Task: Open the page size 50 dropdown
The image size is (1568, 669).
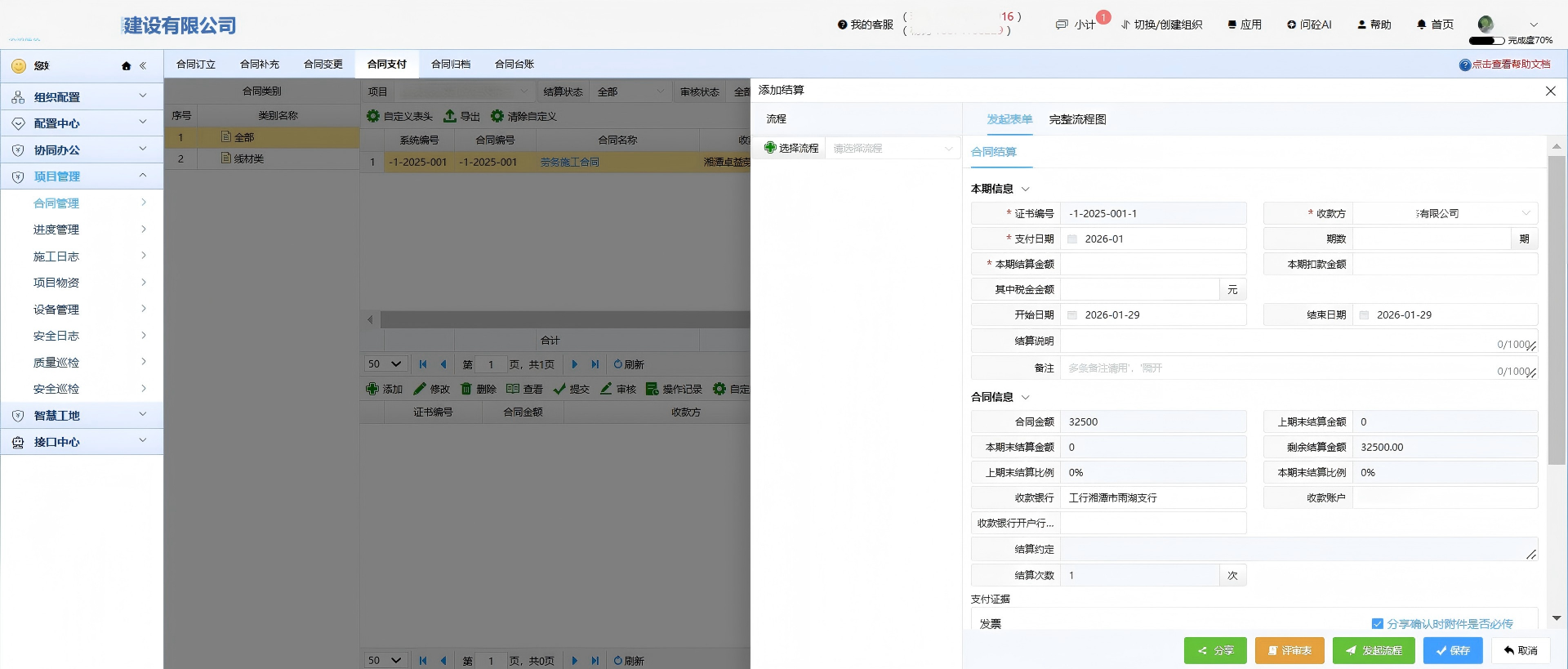Action: point(385,364)
